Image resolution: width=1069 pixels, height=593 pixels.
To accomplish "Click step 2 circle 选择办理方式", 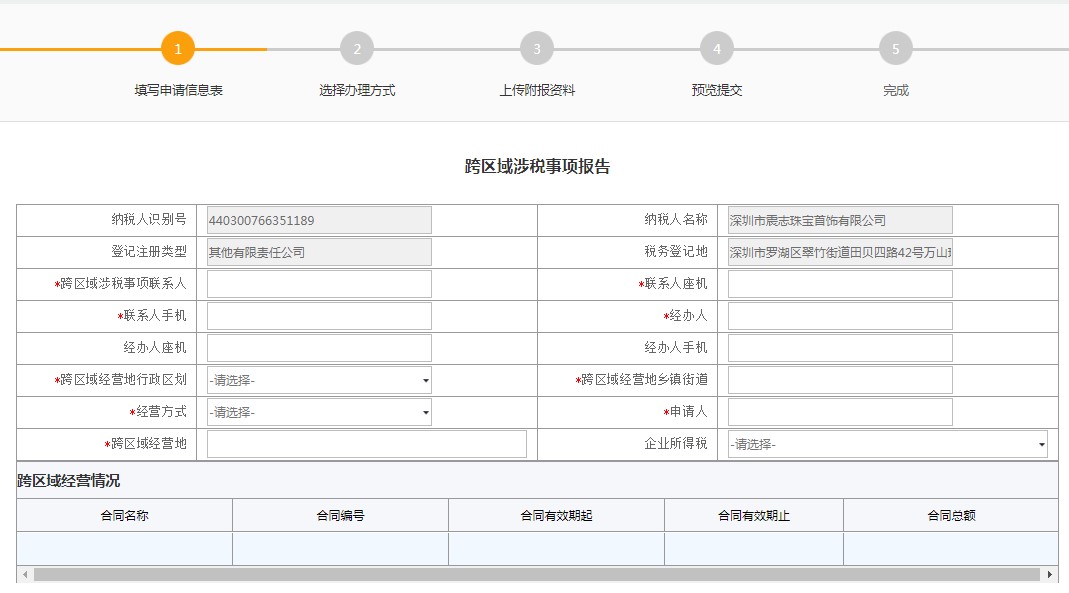I will point(357,48).
